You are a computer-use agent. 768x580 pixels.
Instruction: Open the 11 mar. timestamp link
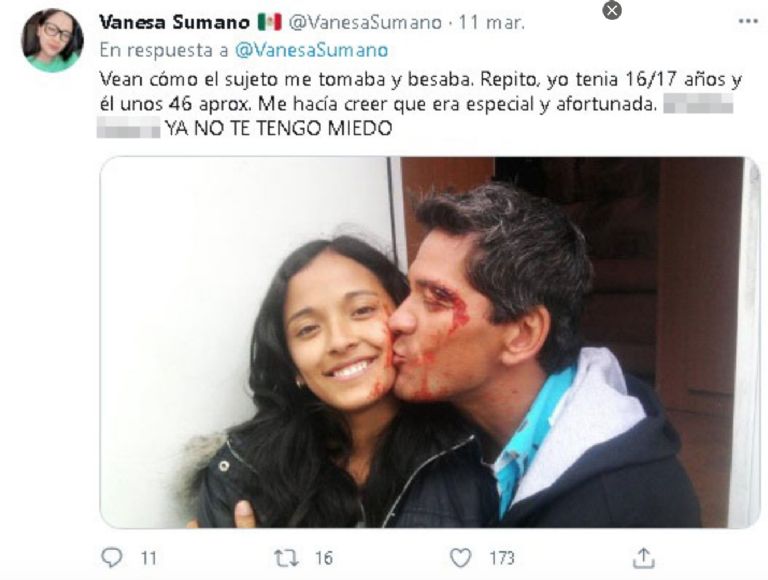click(x=491, y=23)
